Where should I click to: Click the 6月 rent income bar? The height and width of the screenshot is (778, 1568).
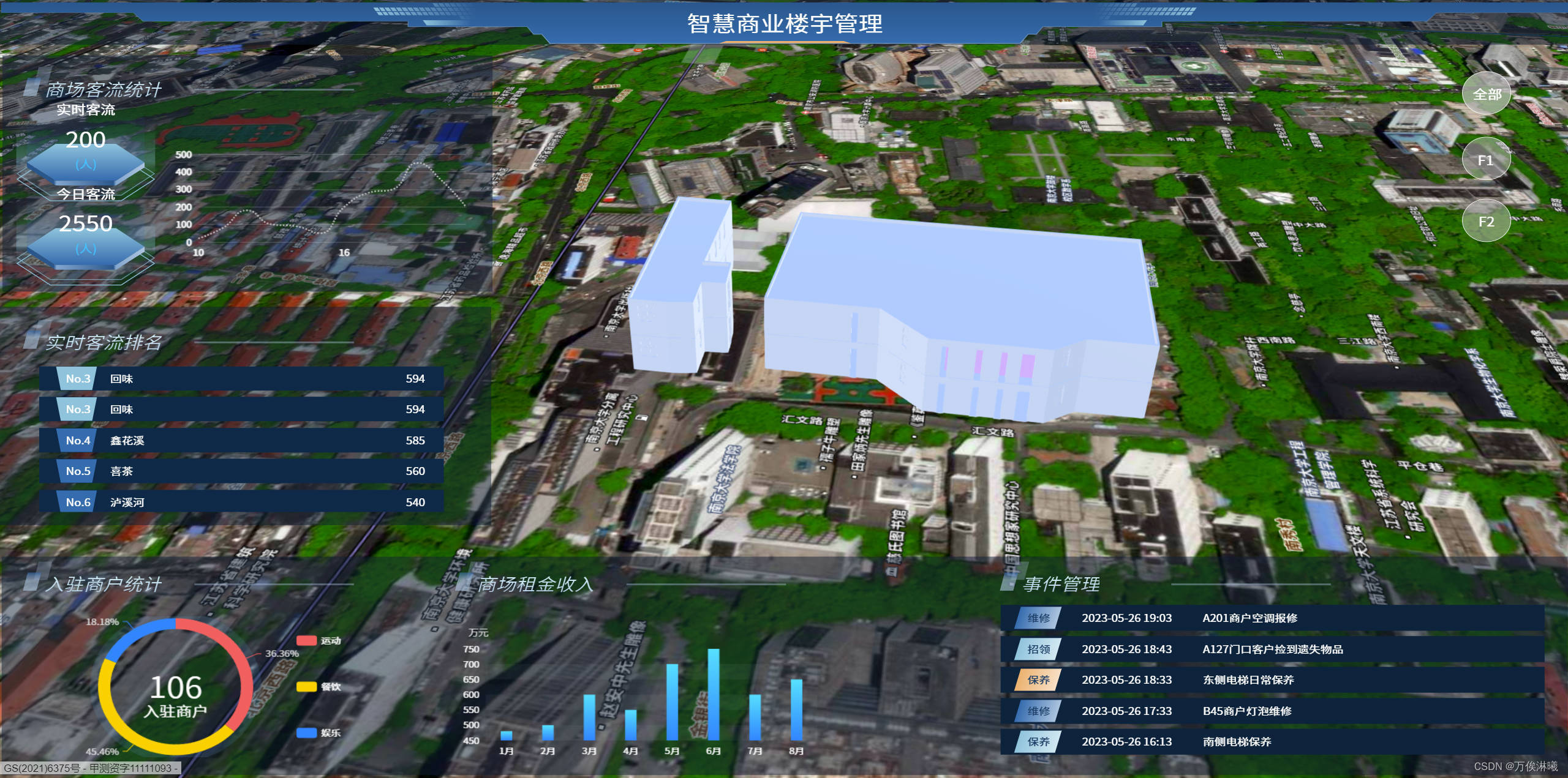pos(713,695)
